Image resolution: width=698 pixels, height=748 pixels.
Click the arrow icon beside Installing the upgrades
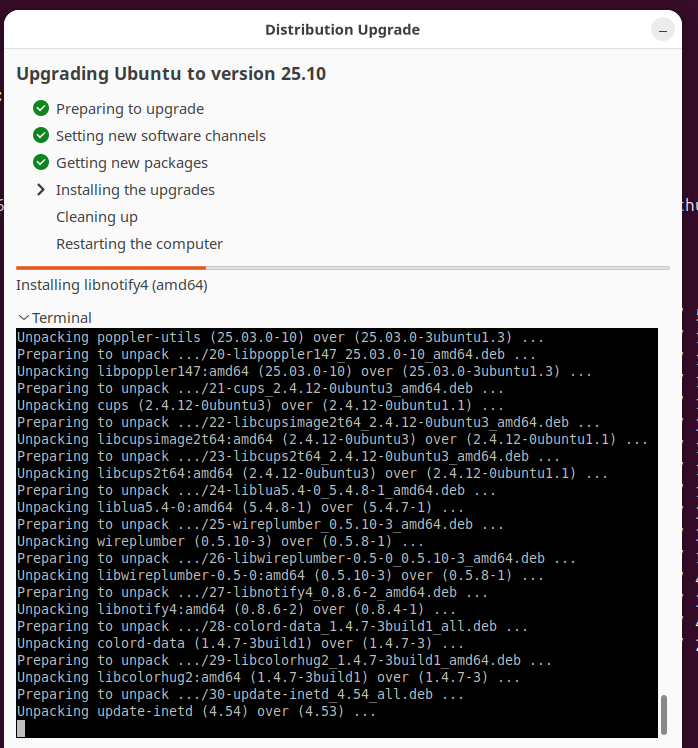[41, 190]
